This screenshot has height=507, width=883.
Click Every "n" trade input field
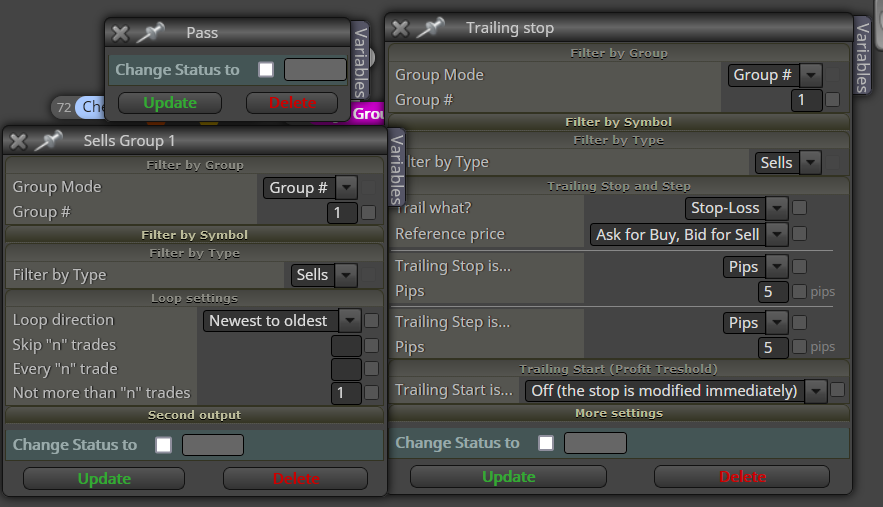tap(346, 369)
